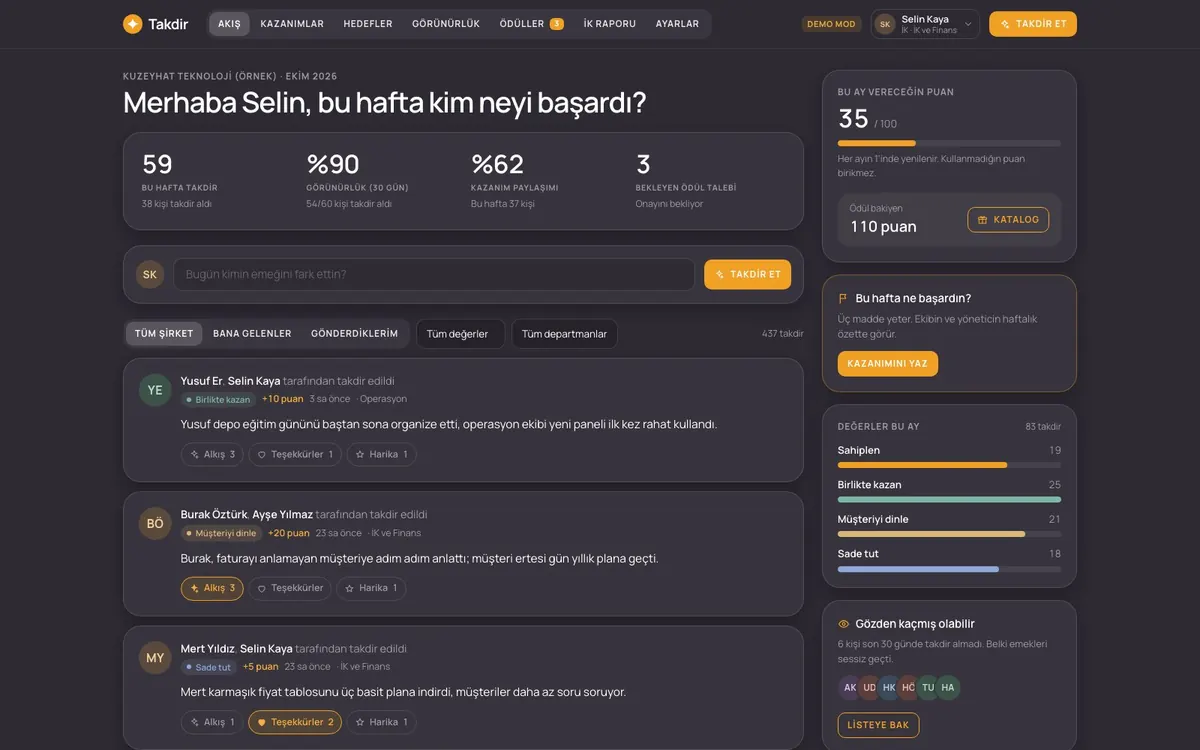Screen dimensions: 1200x750
Task: Select the TU avatar in the overlooked list
Action: pos(928,687)
